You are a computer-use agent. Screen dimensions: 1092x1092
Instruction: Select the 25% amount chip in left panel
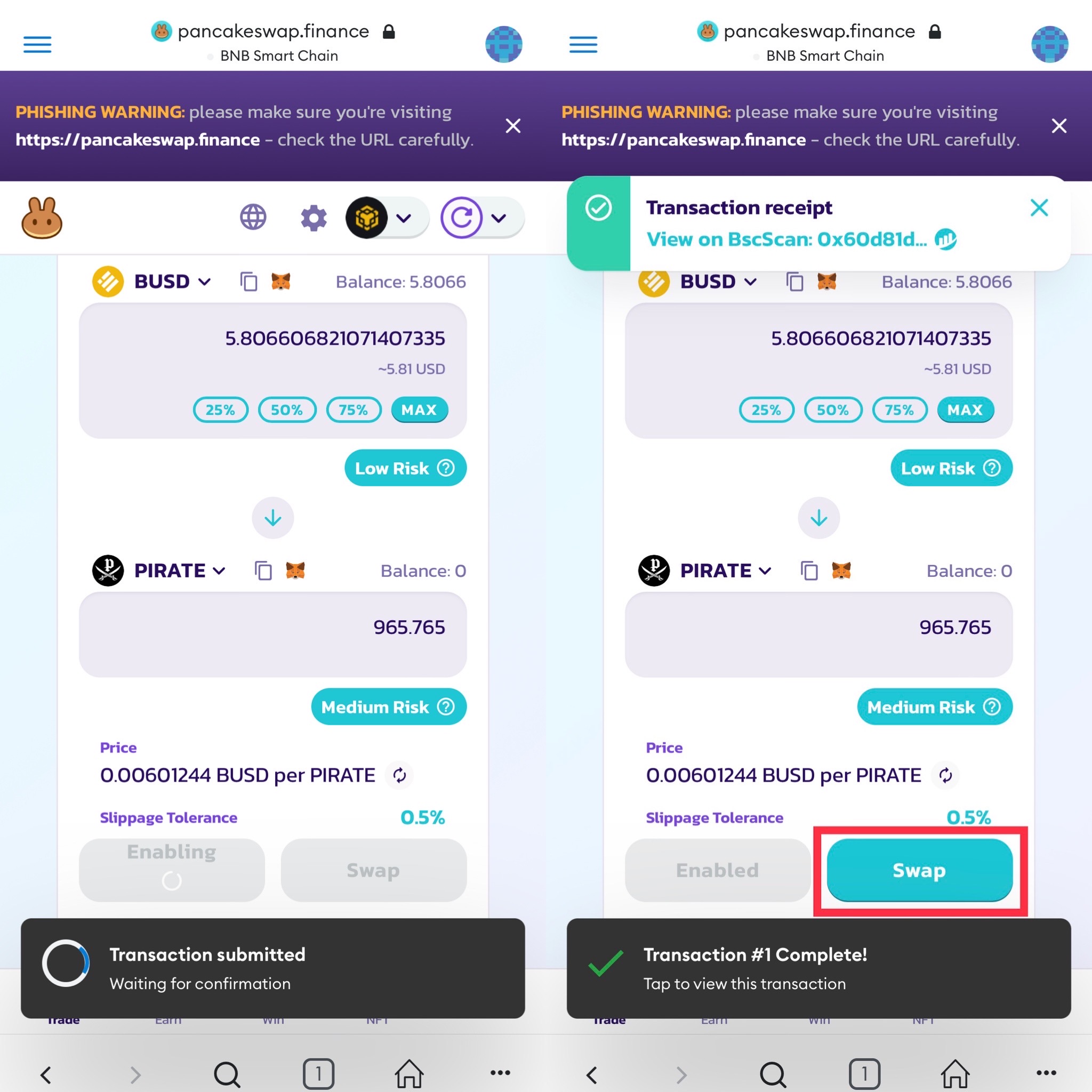220,410
